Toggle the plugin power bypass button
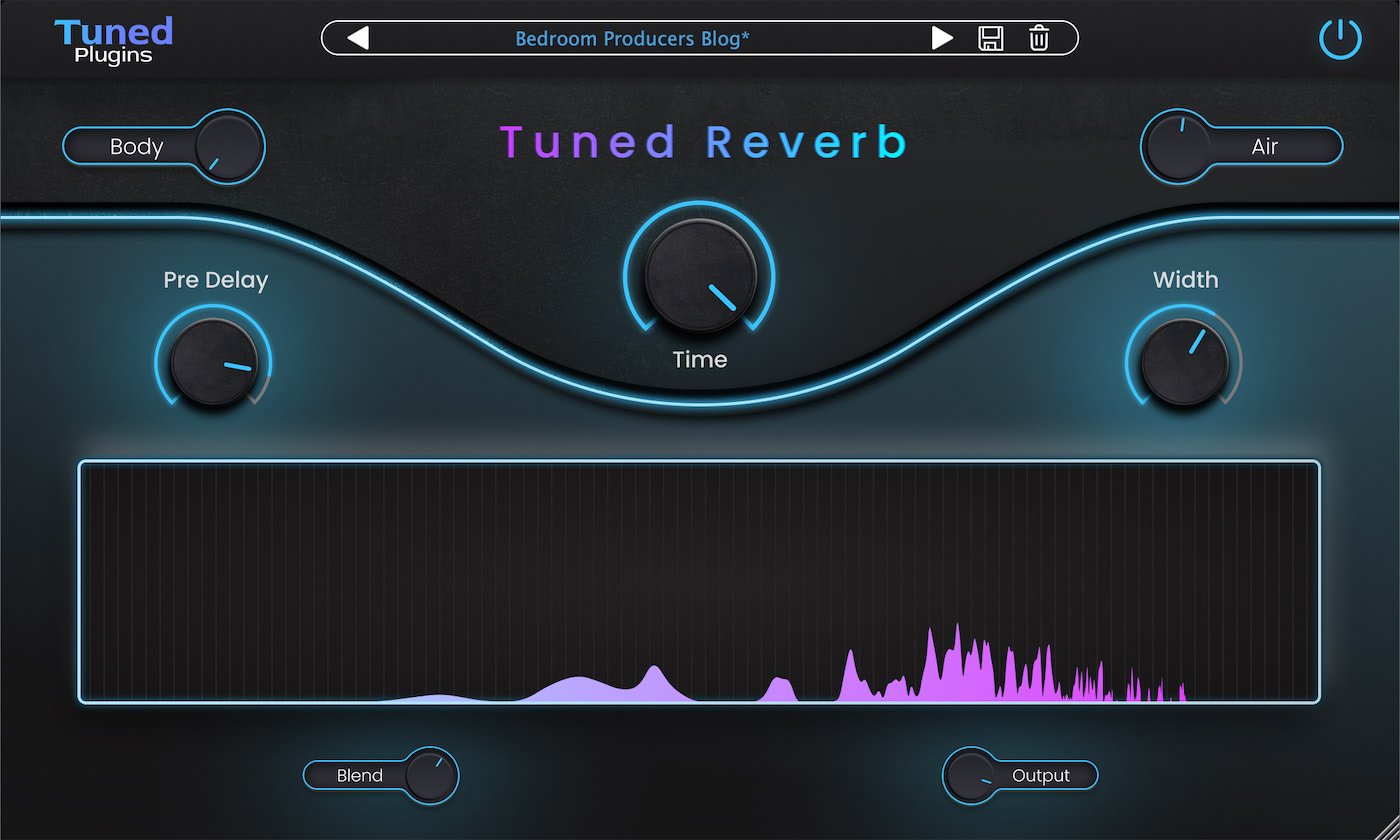Image resolution: width=1400 pixels, height=840 pixels. [1340, 39]
